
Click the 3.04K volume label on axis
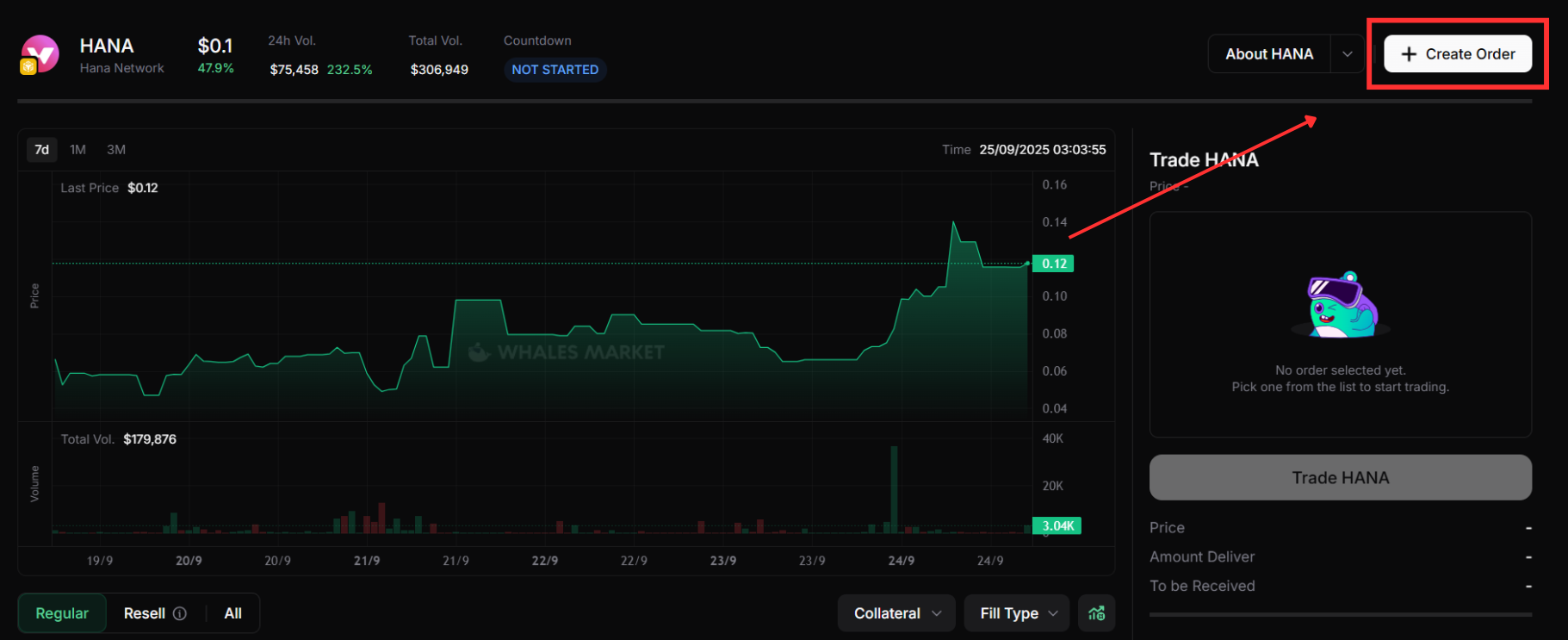pos(1058,525)
